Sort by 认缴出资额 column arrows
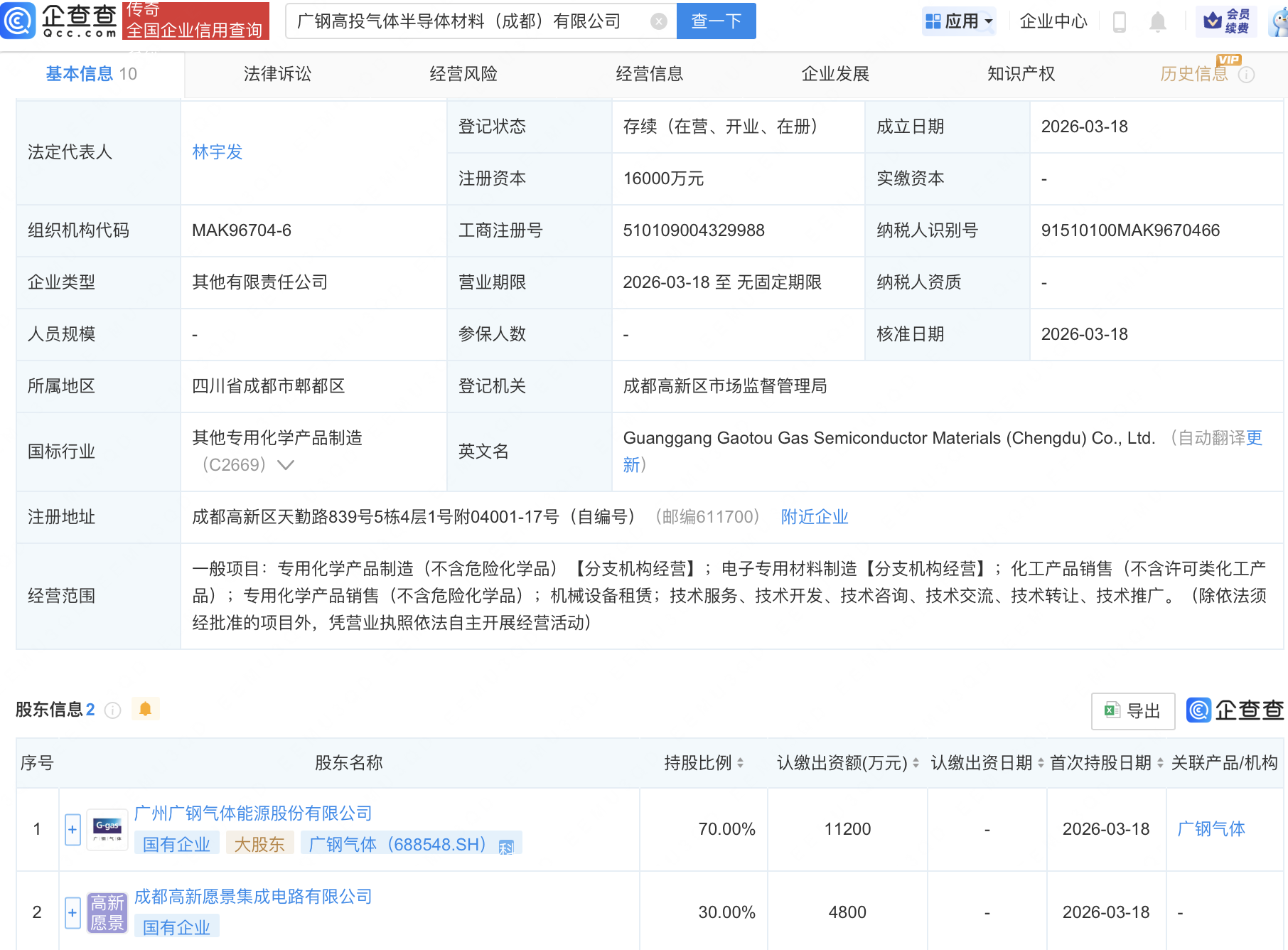The image size is (1288, 950). tap(917, 762)
